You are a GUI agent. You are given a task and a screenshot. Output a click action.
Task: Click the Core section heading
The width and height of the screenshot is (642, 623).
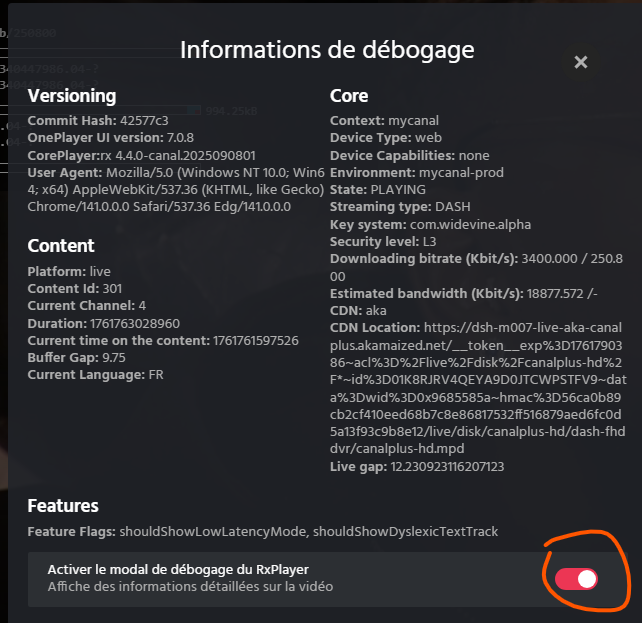pyautogui.click(x=349, y=96)
